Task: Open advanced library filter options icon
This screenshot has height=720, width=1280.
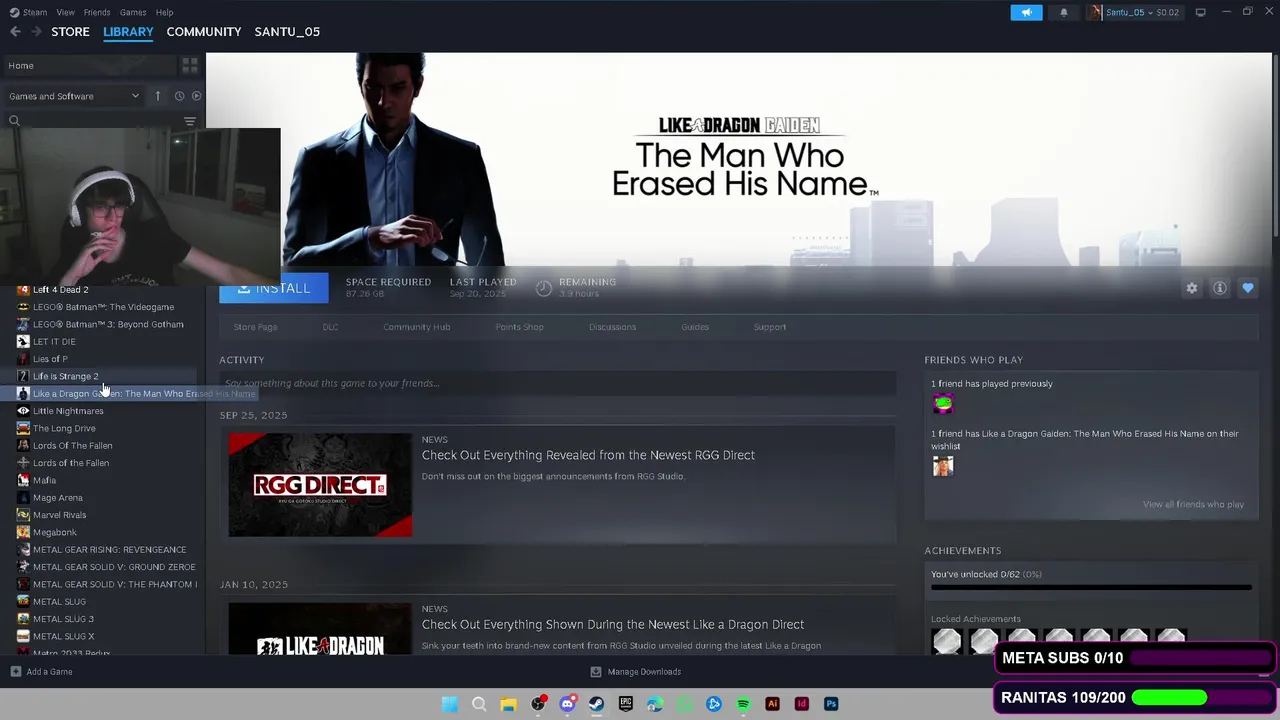Action: (190, 121)
